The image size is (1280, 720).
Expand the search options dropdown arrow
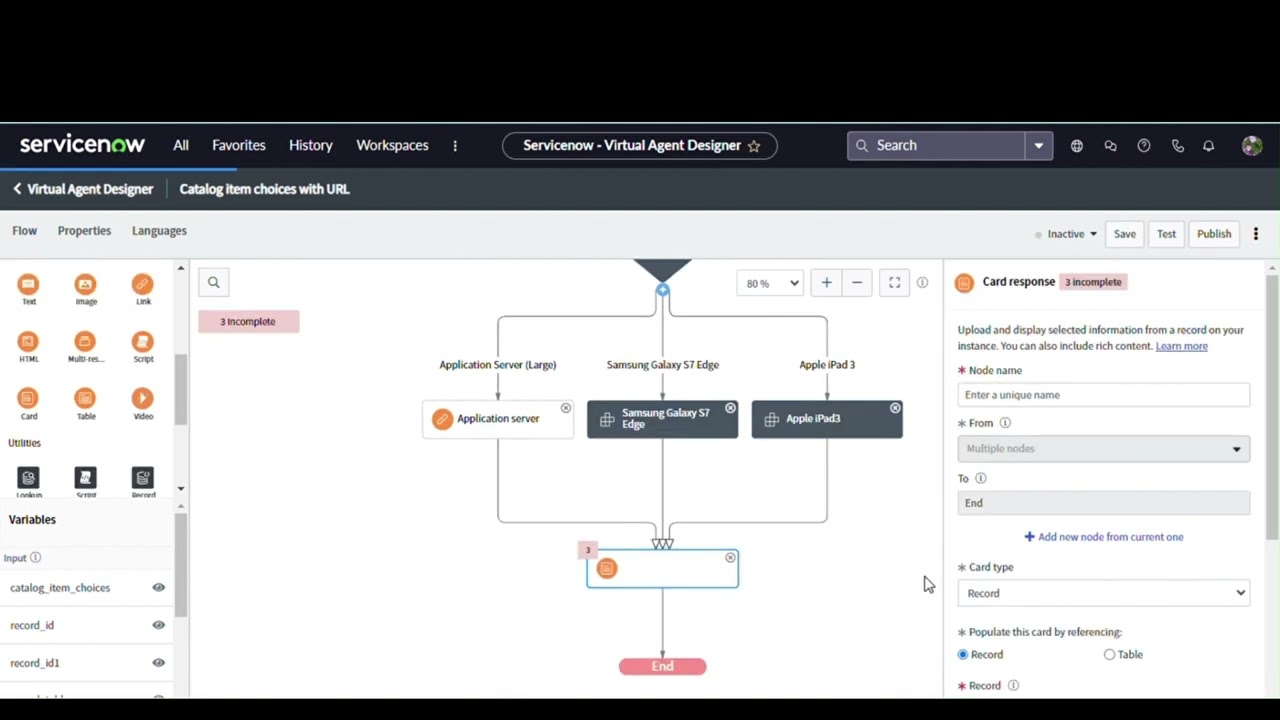coord(1039,146)
